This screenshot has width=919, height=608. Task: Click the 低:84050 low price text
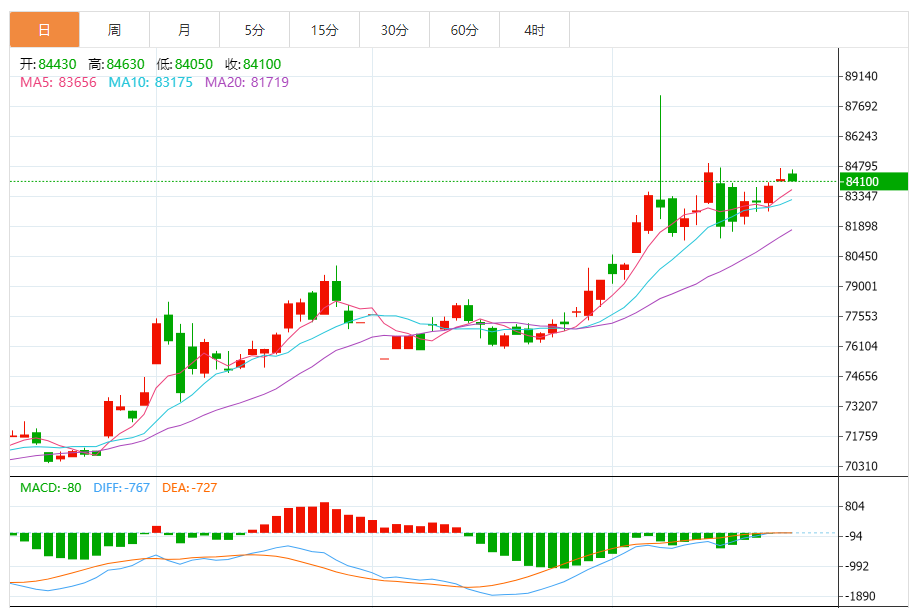[184, 64]
